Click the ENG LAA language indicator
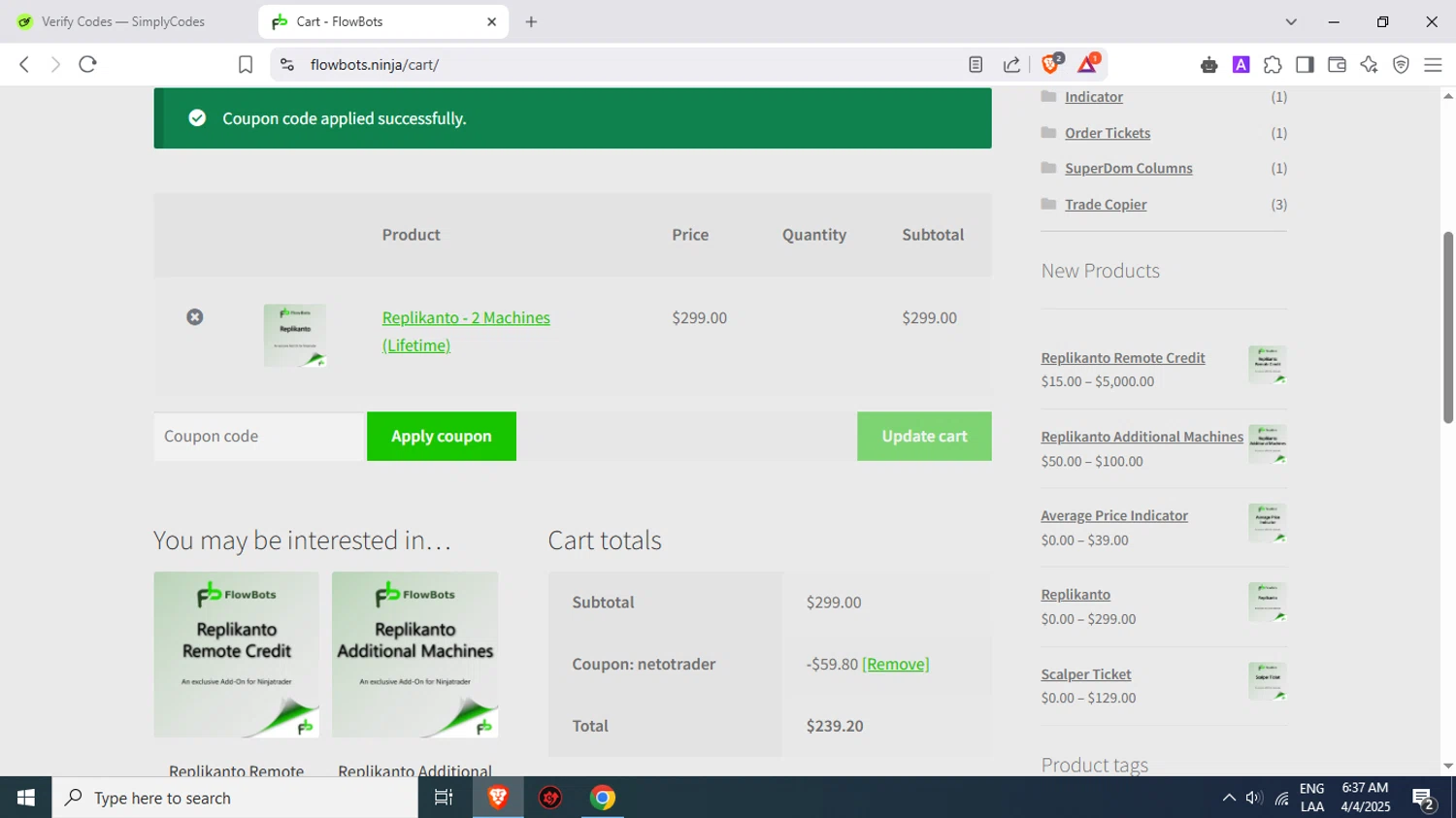The width and height of the screenshot is (1456, 818). 1312,798
